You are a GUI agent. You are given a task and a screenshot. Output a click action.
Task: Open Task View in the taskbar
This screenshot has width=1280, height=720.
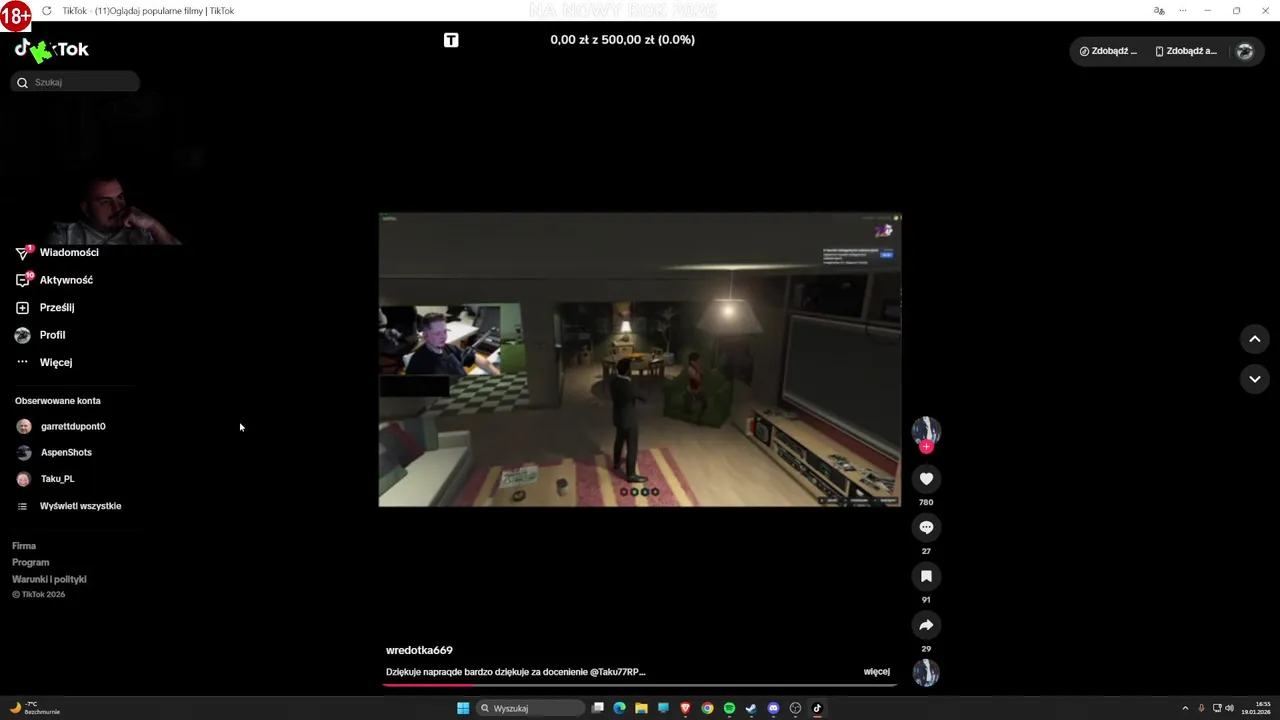coord(598,708)
